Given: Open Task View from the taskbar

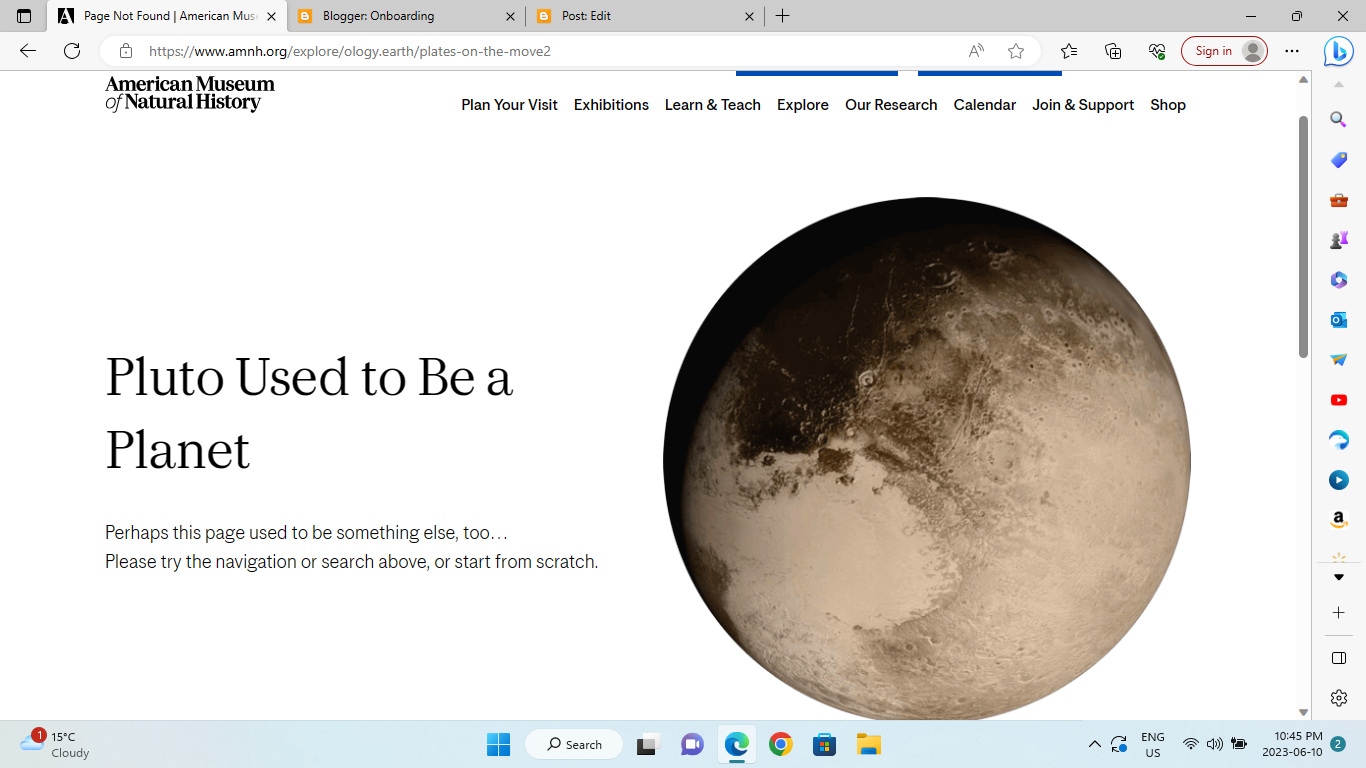Looking at the screenshot, I should pyautogui.click(x=647, y=744).
